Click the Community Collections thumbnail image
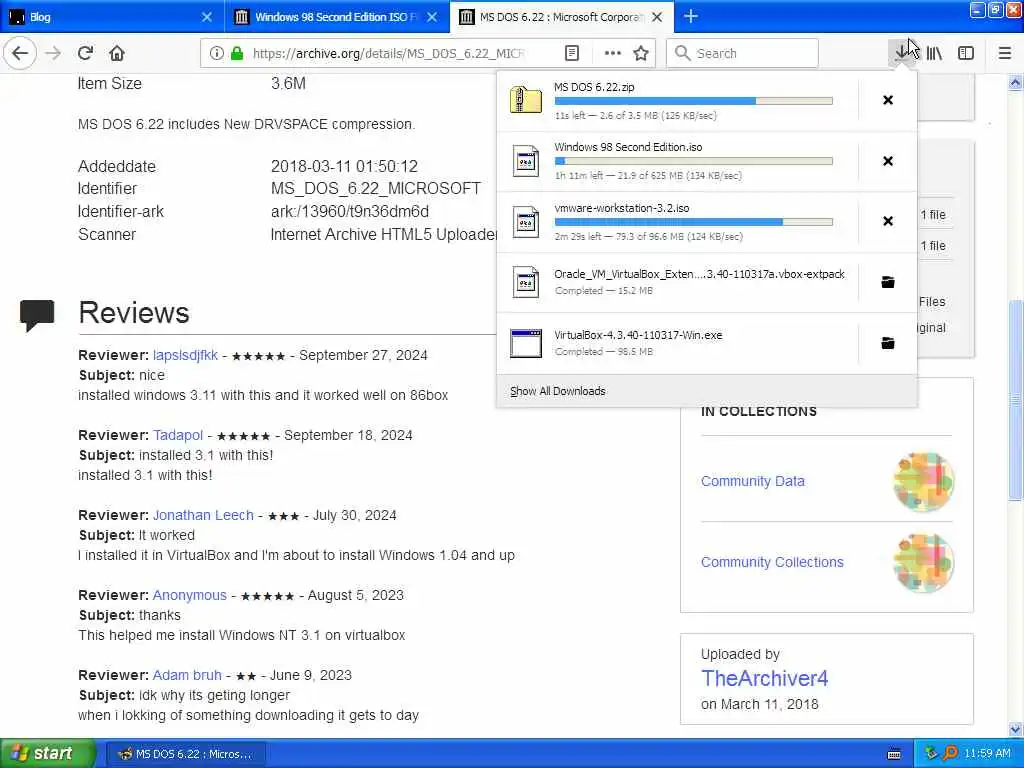Viewport: 1024px width, 768px height. 923,563
